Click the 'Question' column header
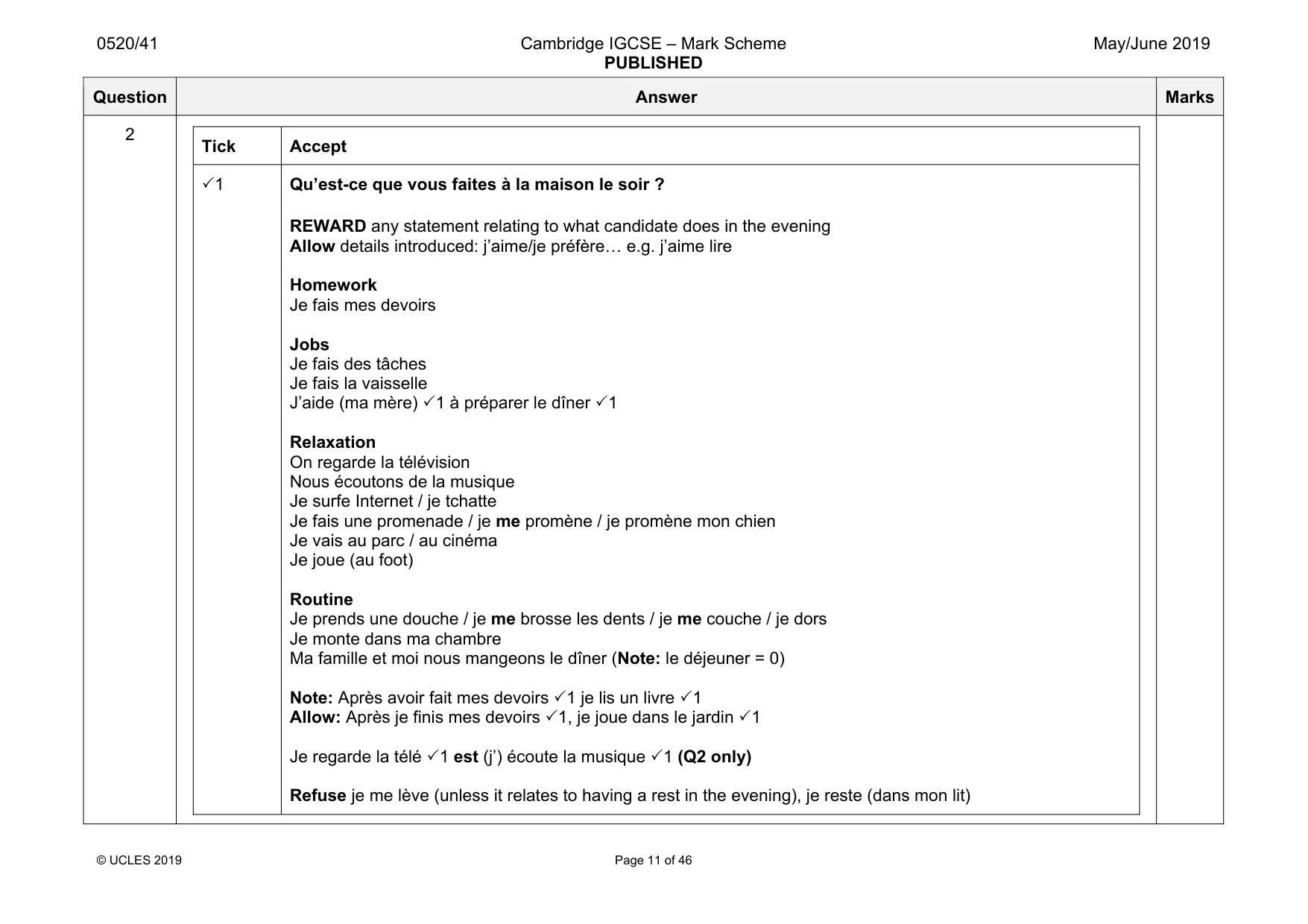This screenshot has width=1308, height=924. click(x=130, y=98)
